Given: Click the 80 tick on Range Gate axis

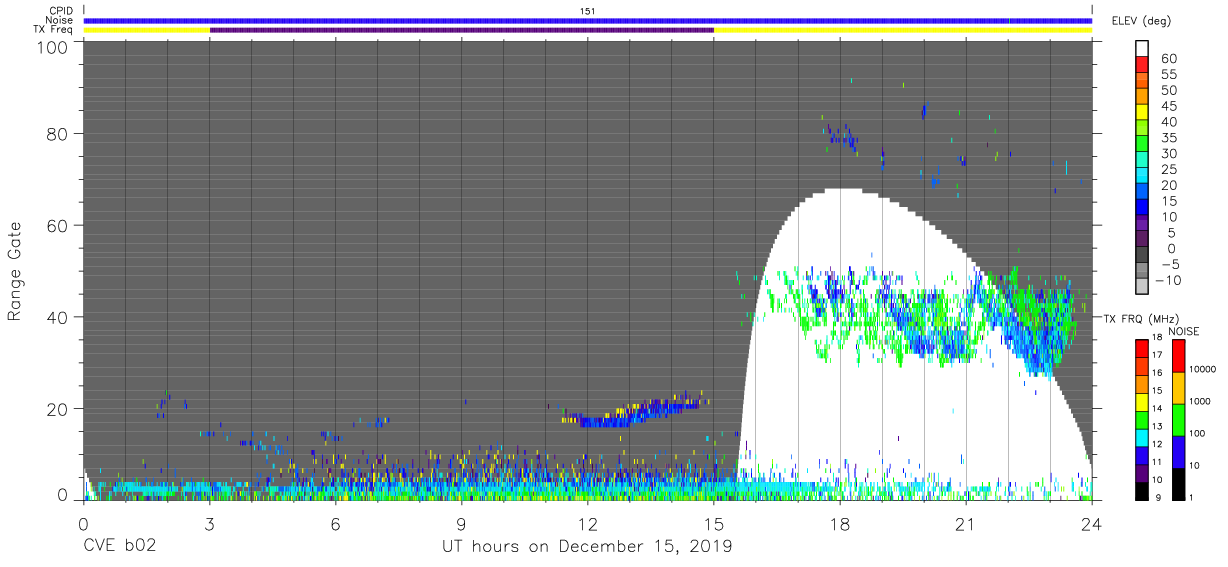Looking at the screenshot, I should [x=57, y=133].
